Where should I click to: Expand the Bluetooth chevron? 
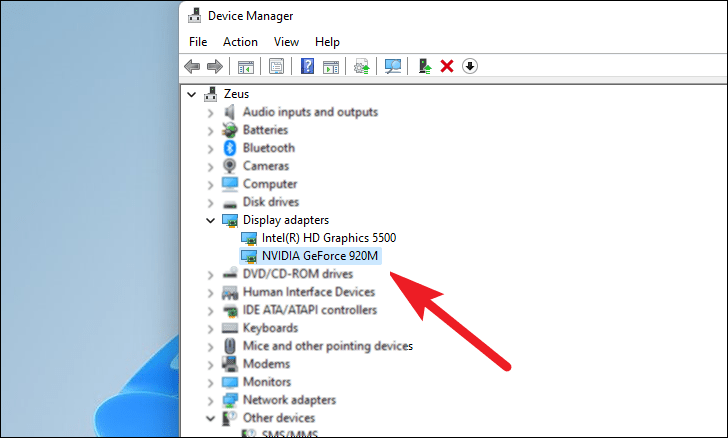tap(210, 149)
